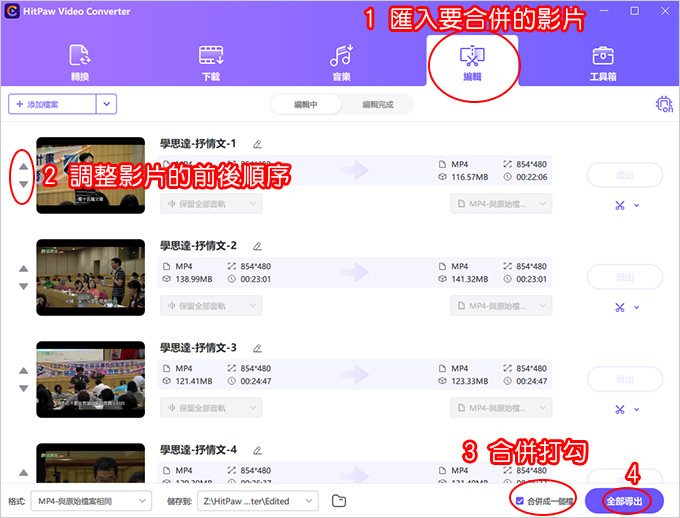This screenshot has height=518, width=680.
Task: Open the 格式 format dropdown at bottom
Action: pyautogui.click(x=92, y=501)
